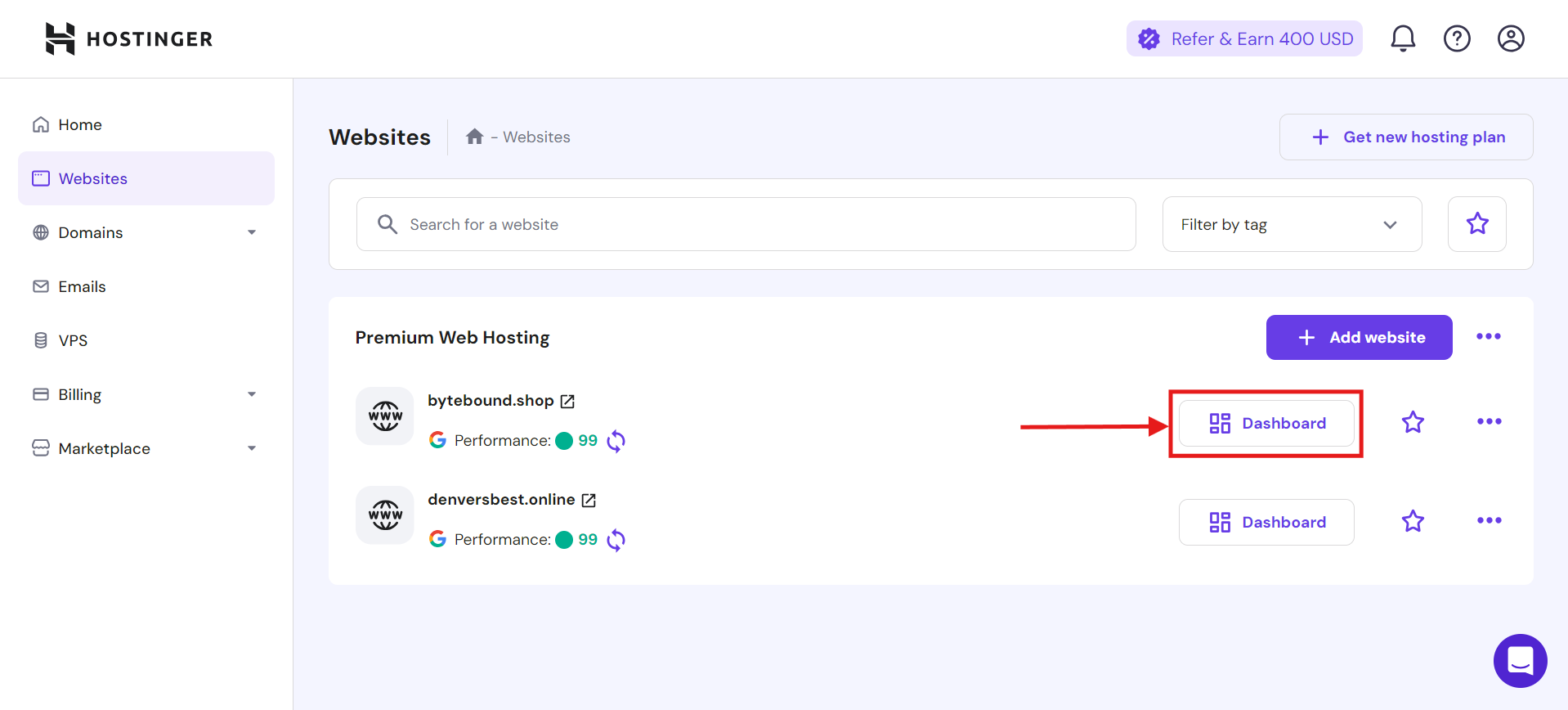Open Marketplace sidebar item
The image size is (1568, 710).
click(x=146, y=448)
